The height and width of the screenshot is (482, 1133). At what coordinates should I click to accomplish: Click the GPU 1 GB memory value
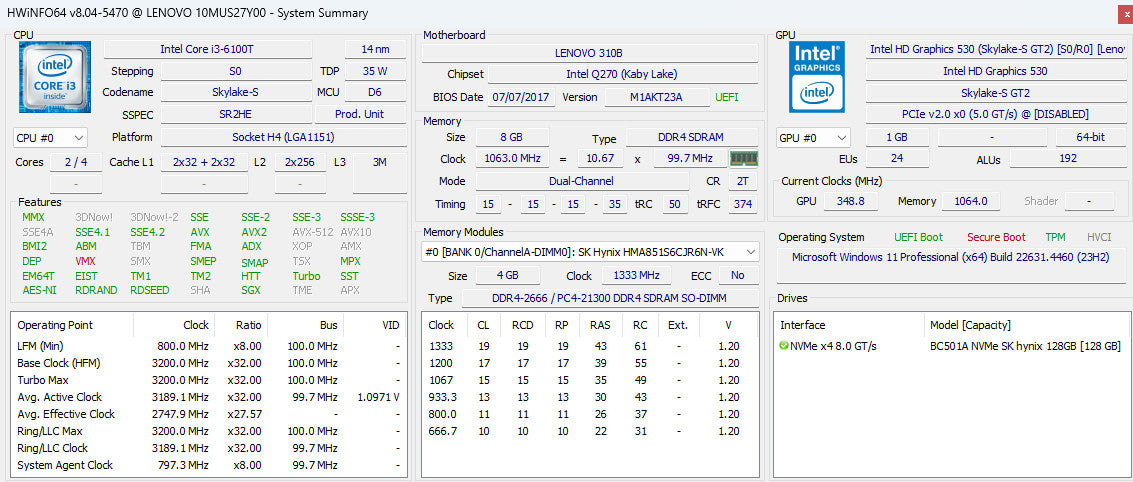(x=897, y=137)
